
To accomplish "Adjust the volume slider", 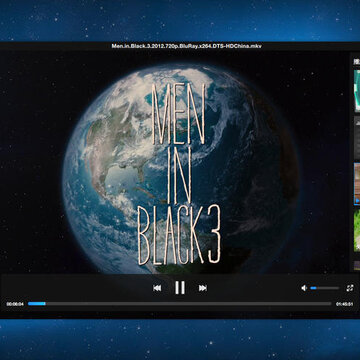I will [325, 288].
